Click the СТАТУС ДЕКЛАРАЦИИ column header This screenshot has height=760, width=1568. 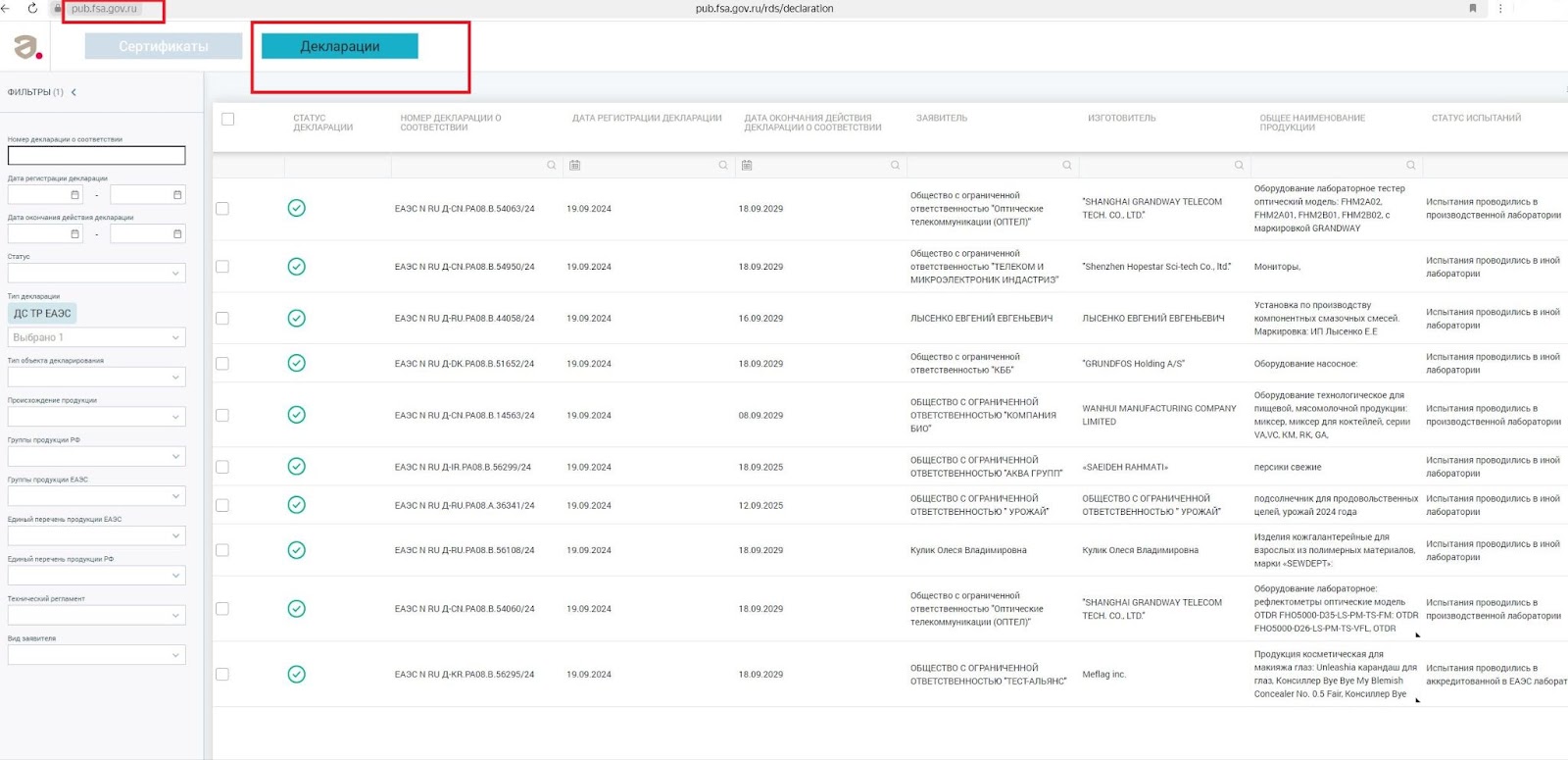(x=322, y=123)
